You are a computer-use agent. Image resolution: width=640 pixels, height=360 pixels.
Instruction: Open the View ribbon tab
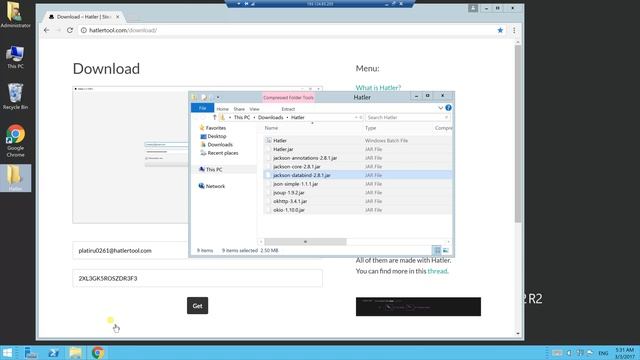pyautogui.click(x=254, y=109)
